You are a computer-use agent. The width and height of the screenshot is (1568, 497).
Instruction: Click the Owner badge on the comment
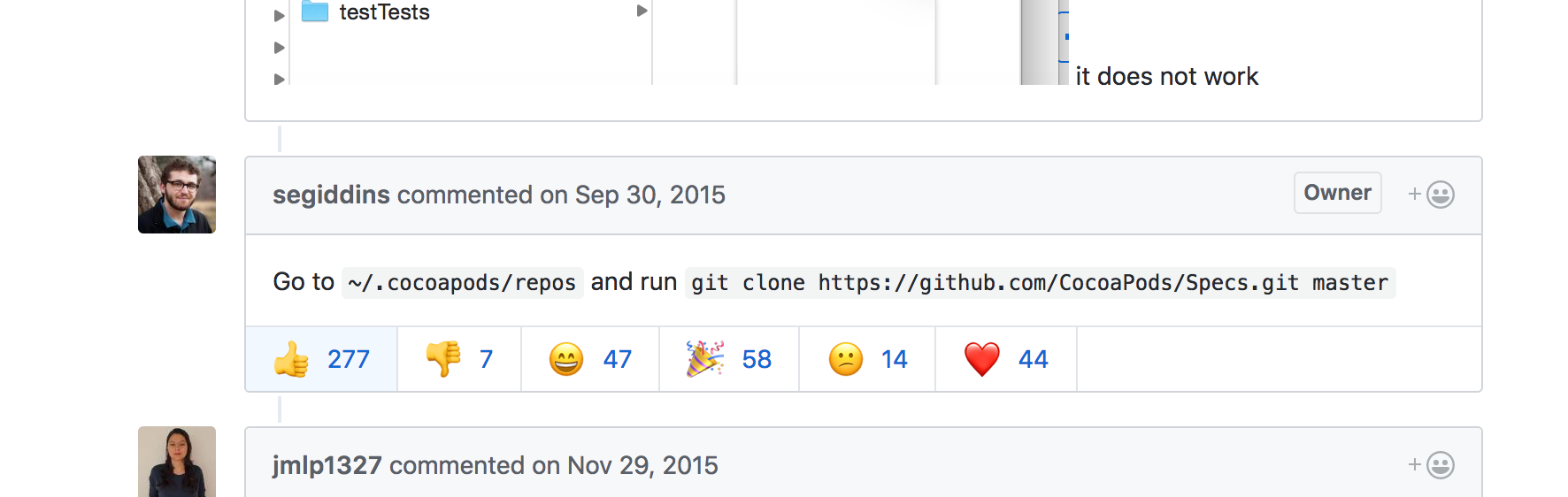point(1337,193)
